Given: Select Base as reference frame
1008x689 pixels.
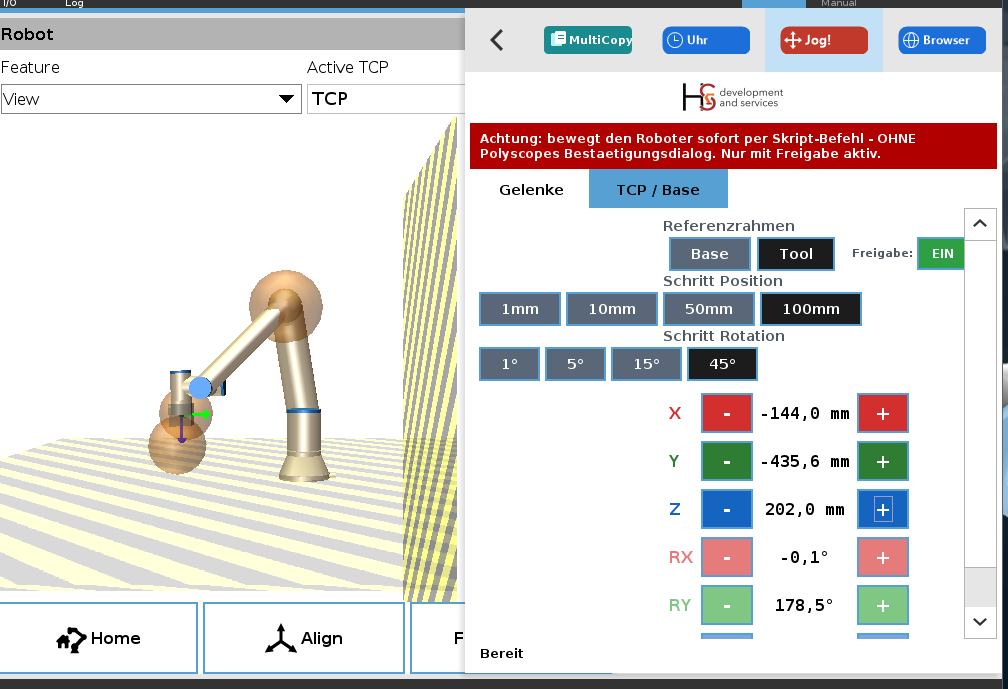Looking at the screenshot, I should pos(710,254).
